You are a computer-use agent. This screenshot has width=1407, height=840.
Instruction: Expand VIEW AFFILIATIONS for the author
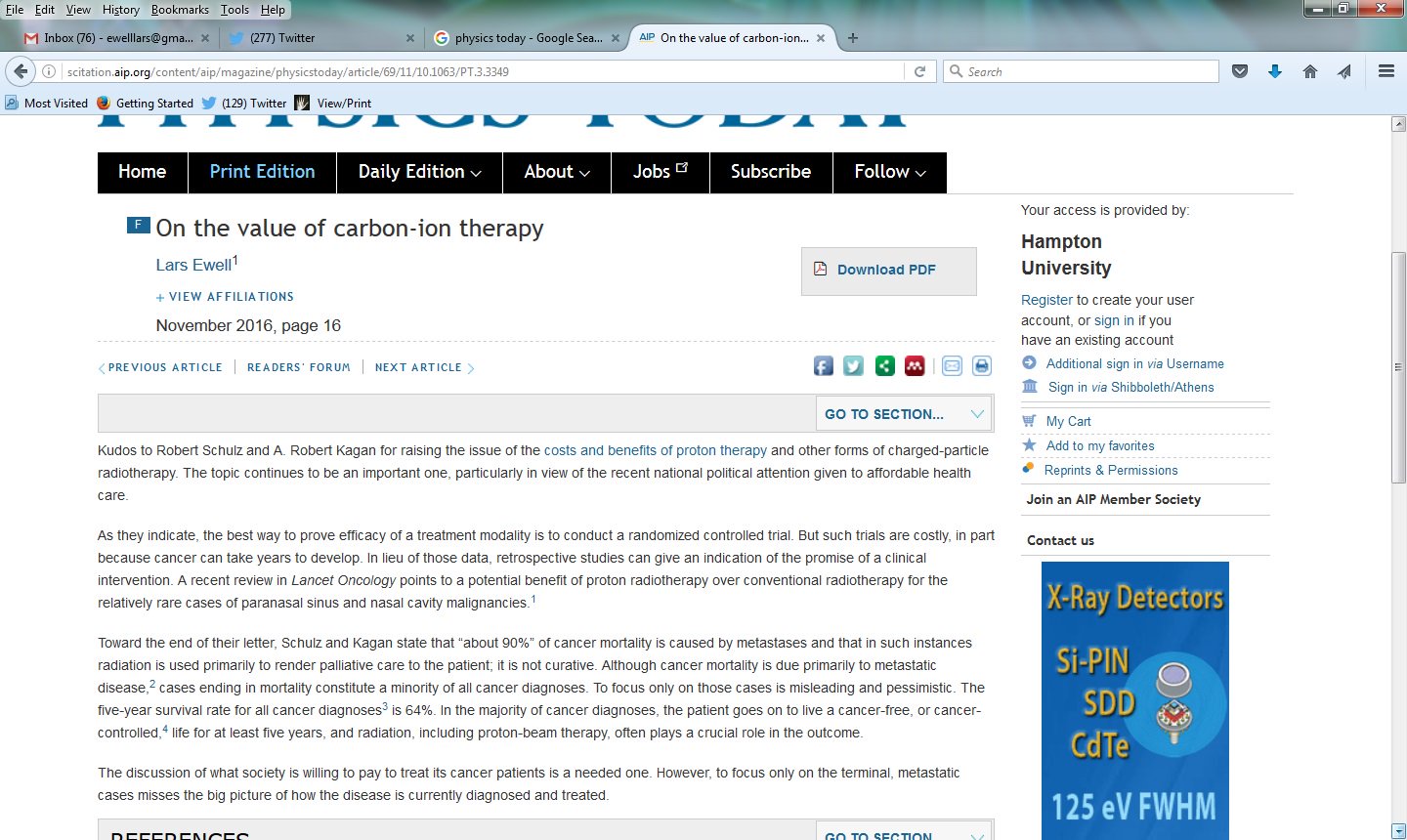pyautogui.click(x=225, y=296)
